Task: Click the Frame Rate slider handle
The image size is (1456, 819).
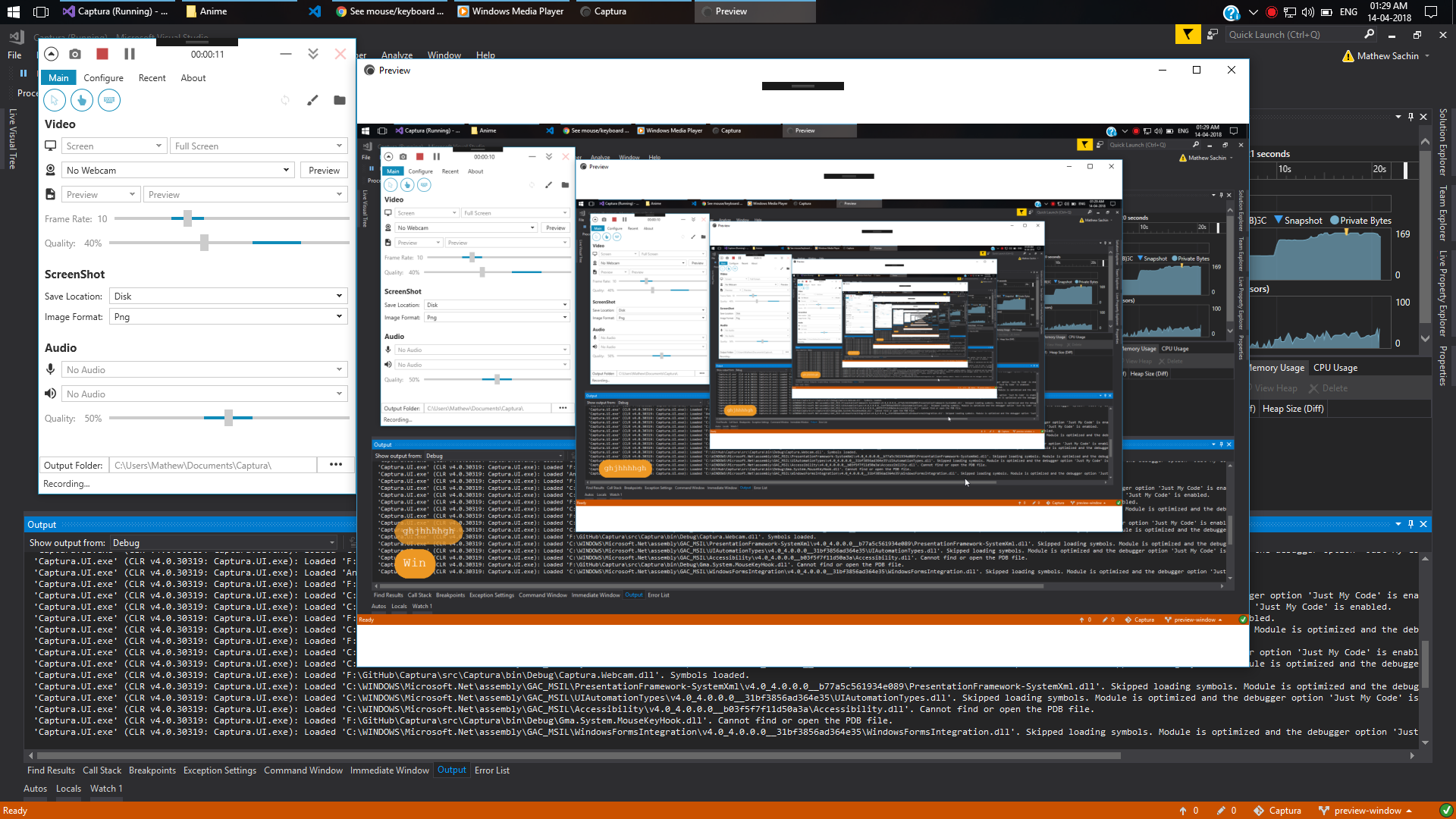Action: 187,218
